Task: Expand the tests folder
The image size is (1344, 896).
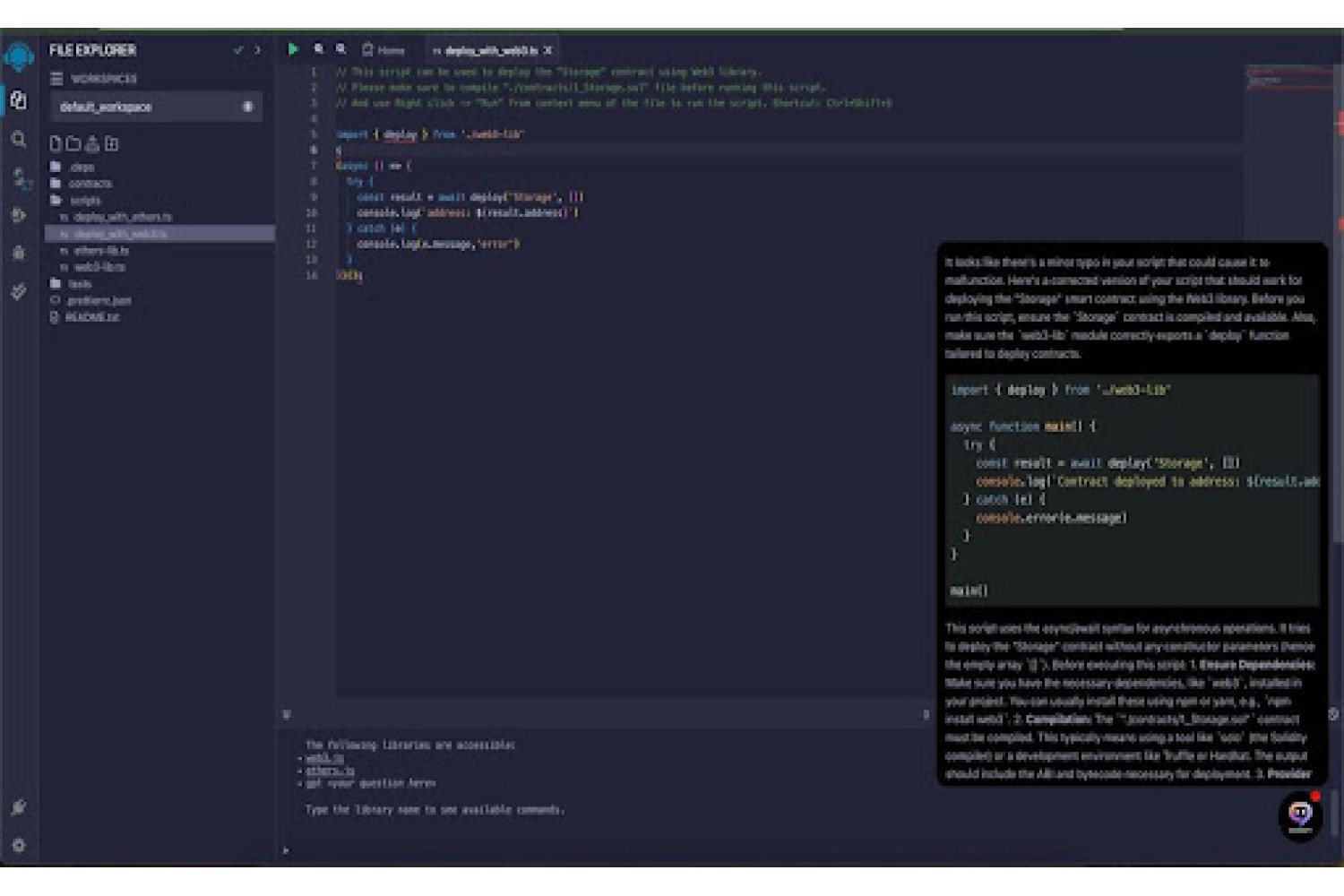Action: click(71, 284)
